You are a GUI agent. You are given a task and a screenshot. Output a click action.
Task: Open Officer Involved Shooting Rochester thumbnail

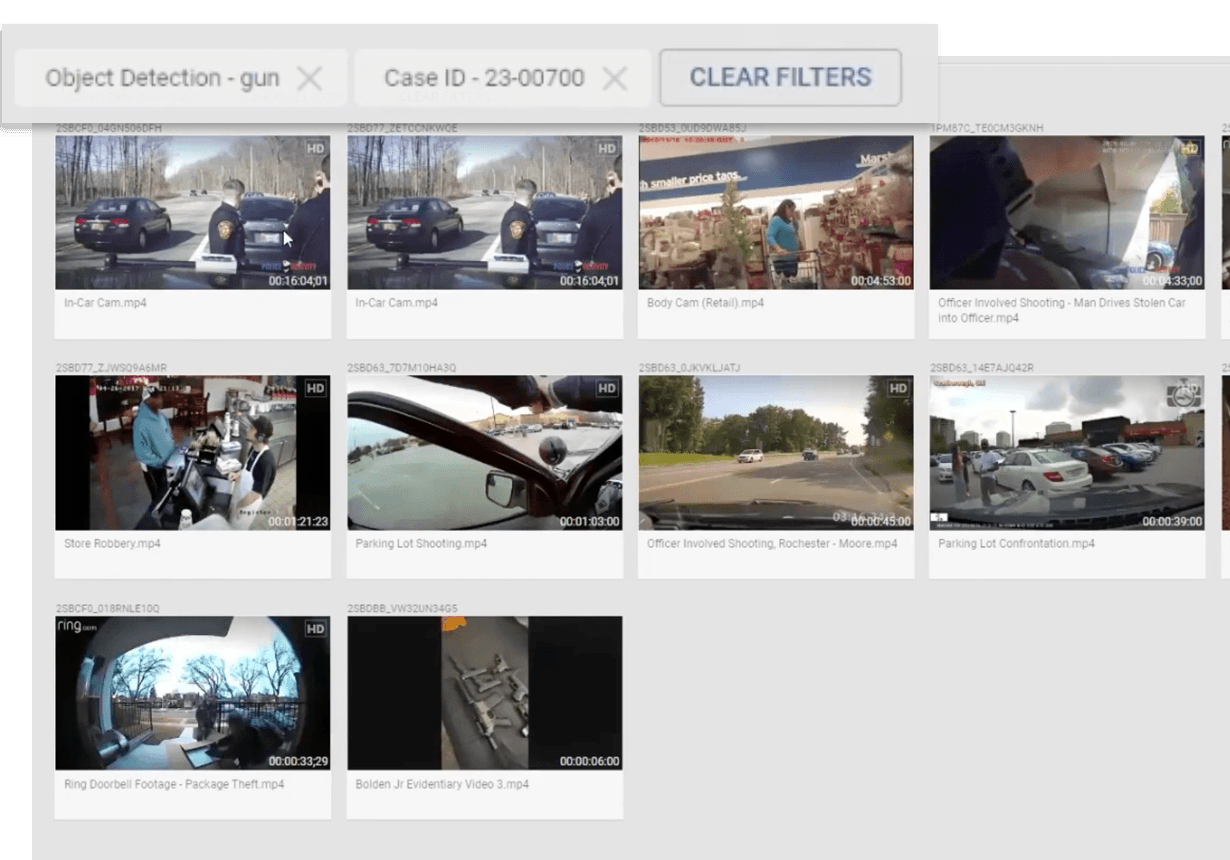(x=775, y=453)
